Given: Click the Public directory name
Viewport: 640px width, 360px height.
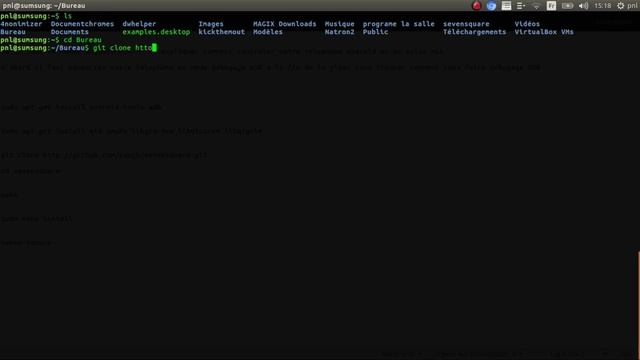Looking at the screenshot, I should pyautogui.click(x=376, y=32).
